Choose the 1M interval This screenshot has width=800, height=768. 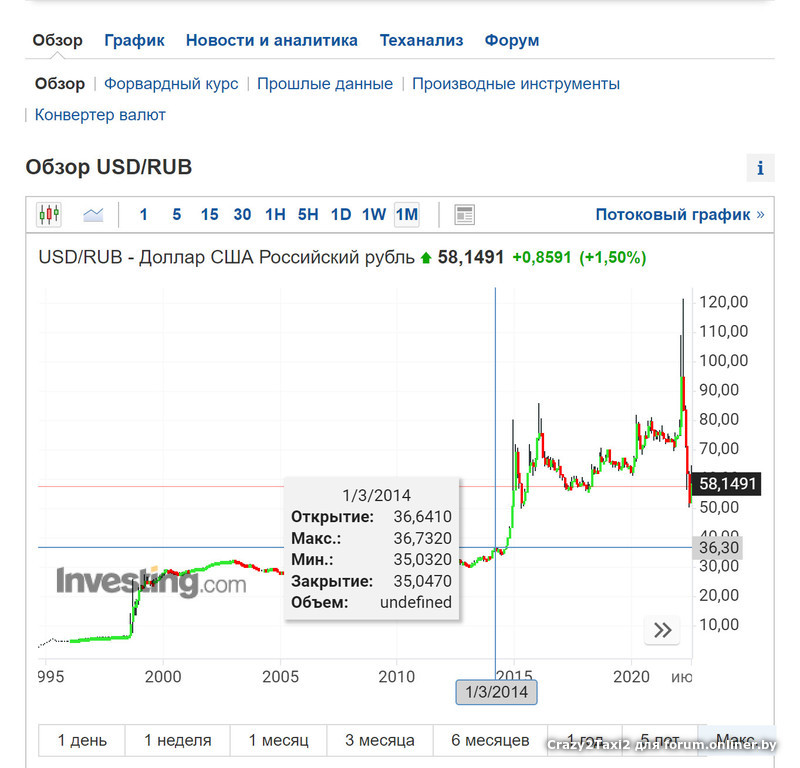(407, 214)
